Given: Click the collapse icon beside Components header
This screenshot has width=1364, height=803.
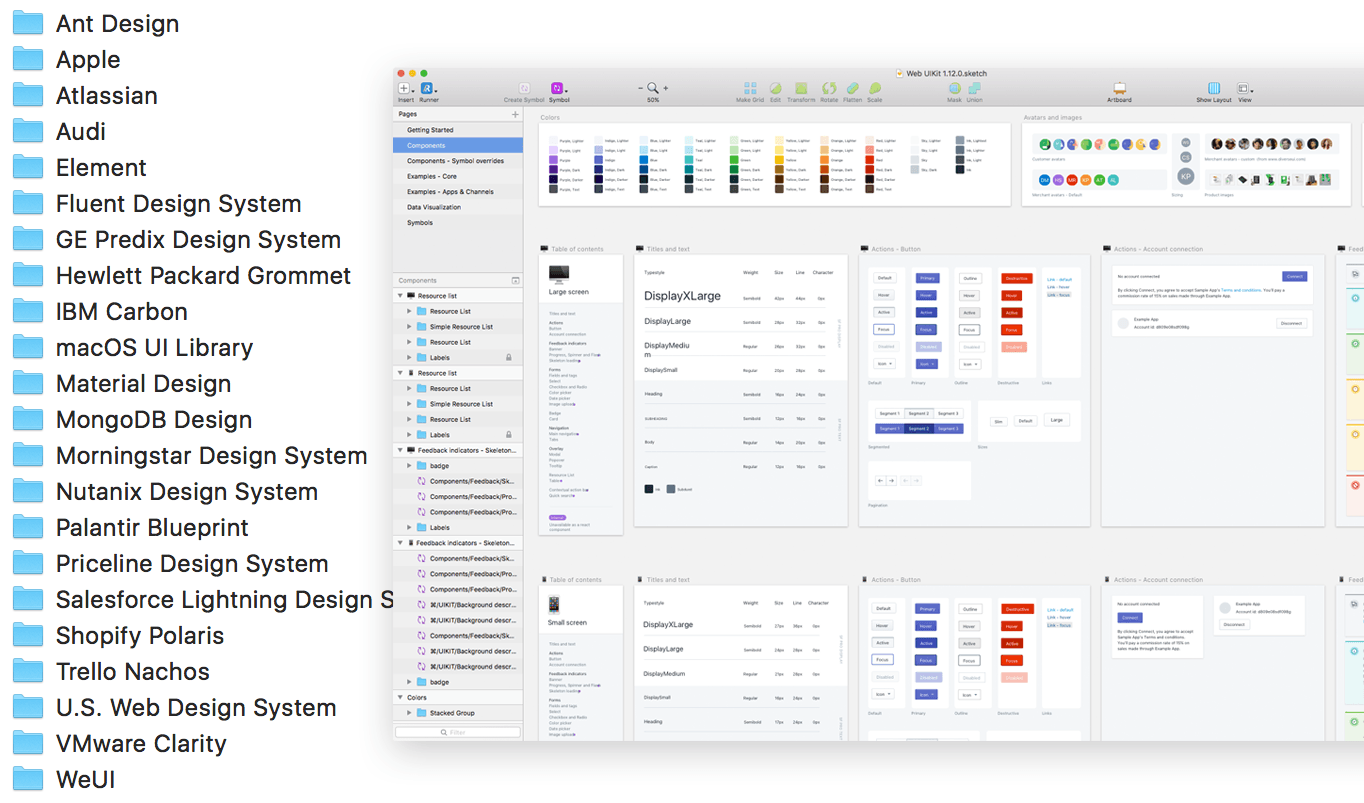Looking at the screenshot, I should 516,281.
